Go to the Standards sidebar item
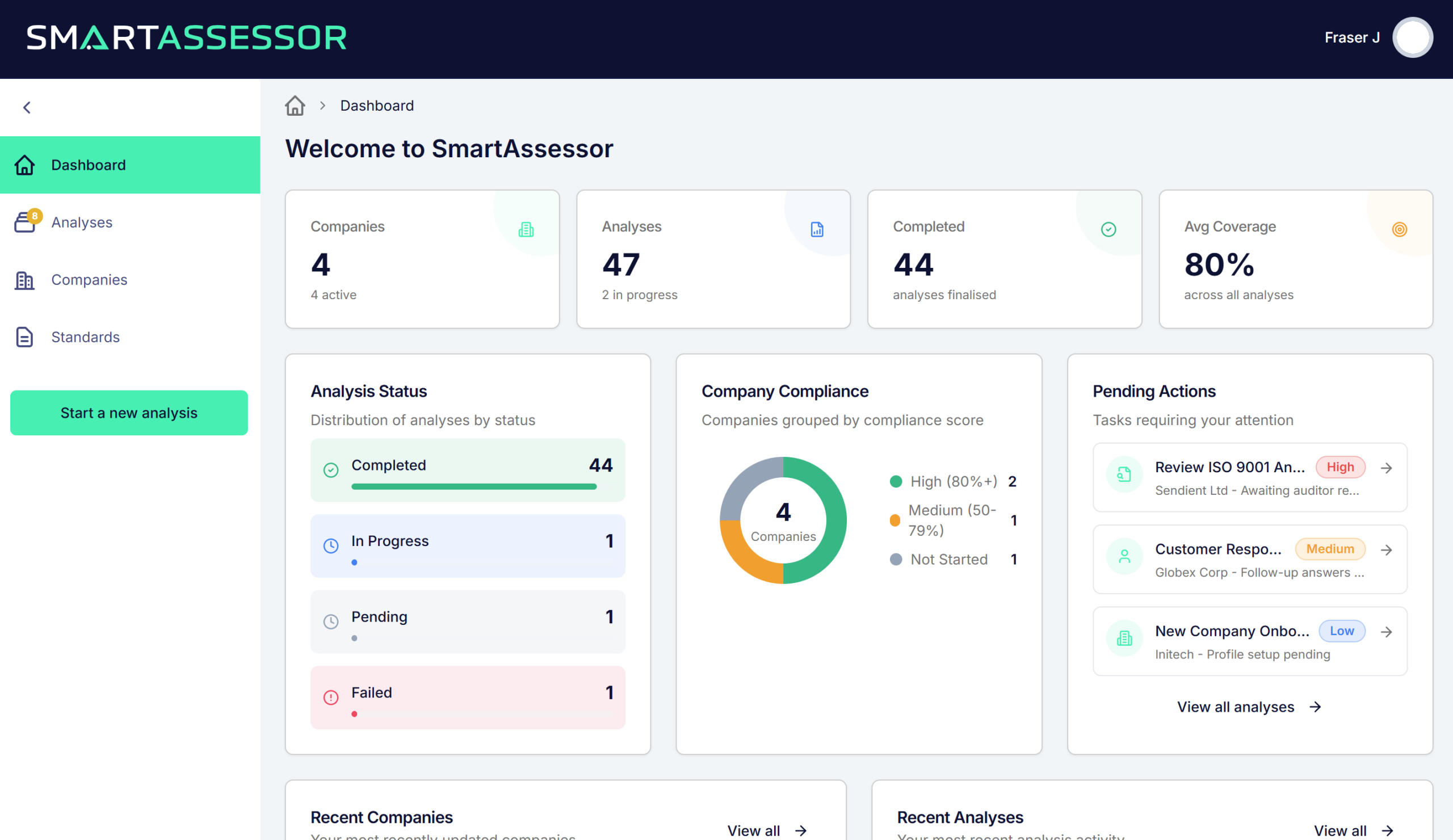Image resolution: width=1453 pixels, height=840 pixels. pyautogui.click(x=85, y=337)
